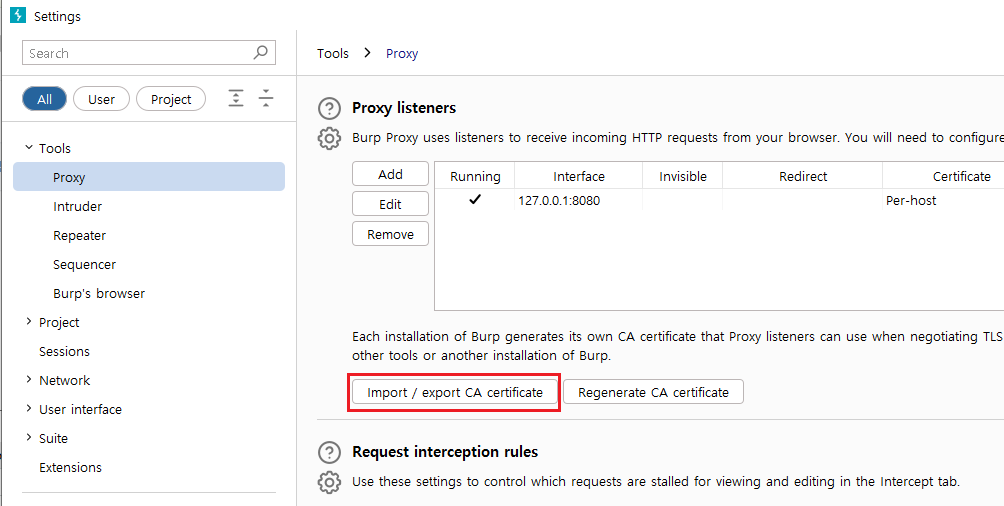This screenshot has width=1004, height=506.
Task: Open Intruder settings in tree
Action: 77,206
